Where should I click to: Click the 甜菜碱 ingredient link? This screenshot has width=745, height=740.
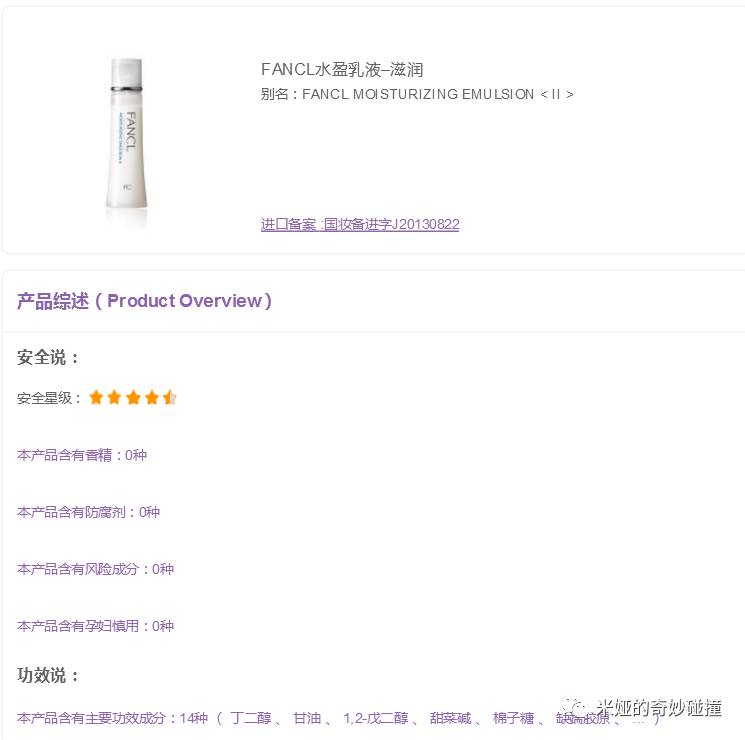point(450,718)
